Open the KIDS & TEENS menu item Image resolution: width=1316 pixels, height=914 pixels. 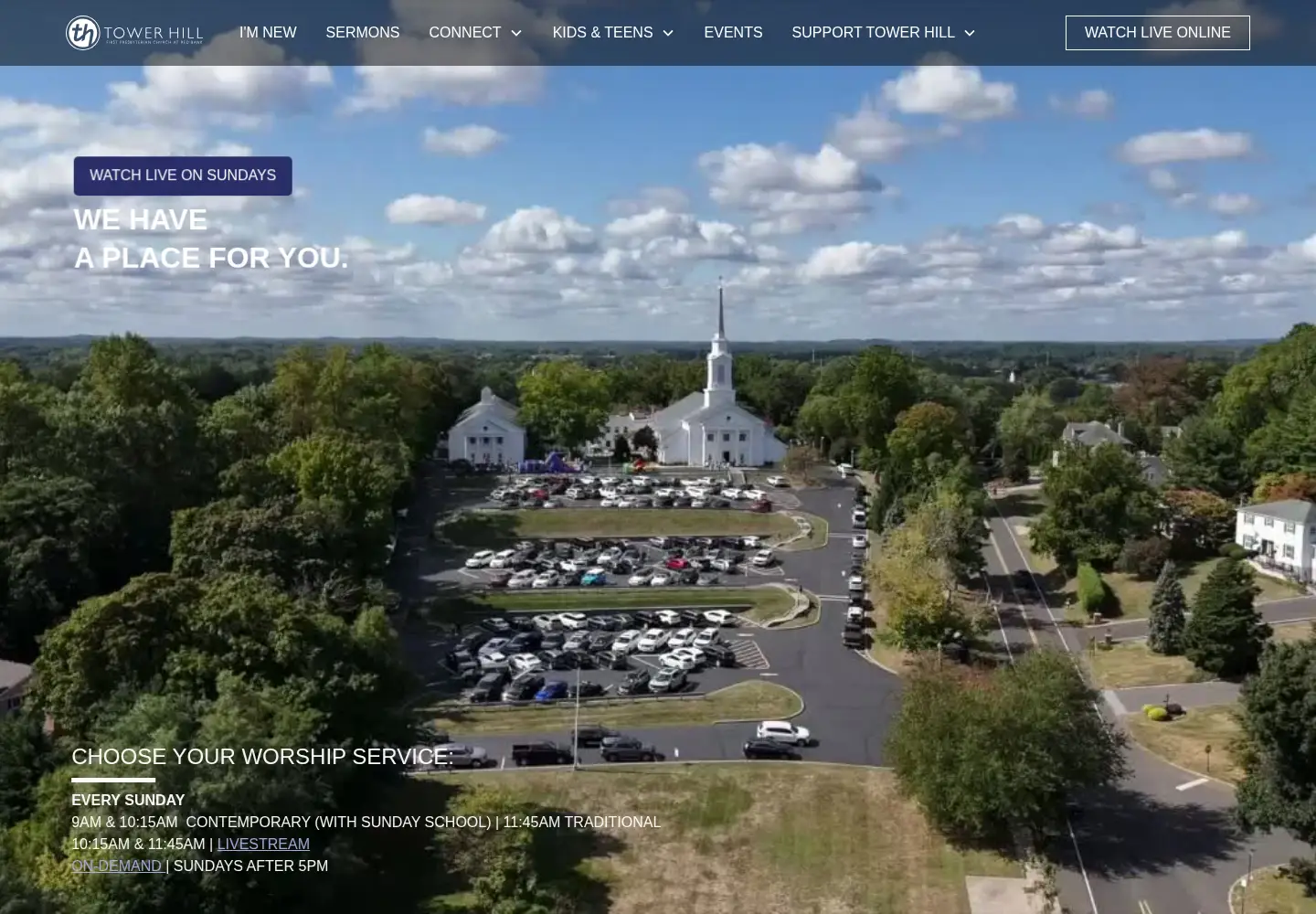[x=602, y=33]
